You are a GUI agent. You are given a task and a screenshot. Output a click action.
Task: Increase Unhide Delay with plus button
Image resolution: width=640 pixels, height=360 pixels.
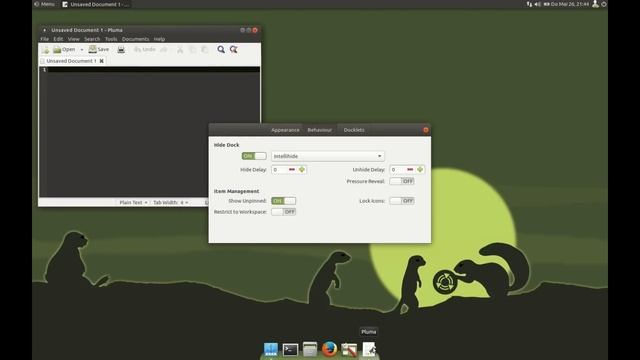click(x=420, y=169)
